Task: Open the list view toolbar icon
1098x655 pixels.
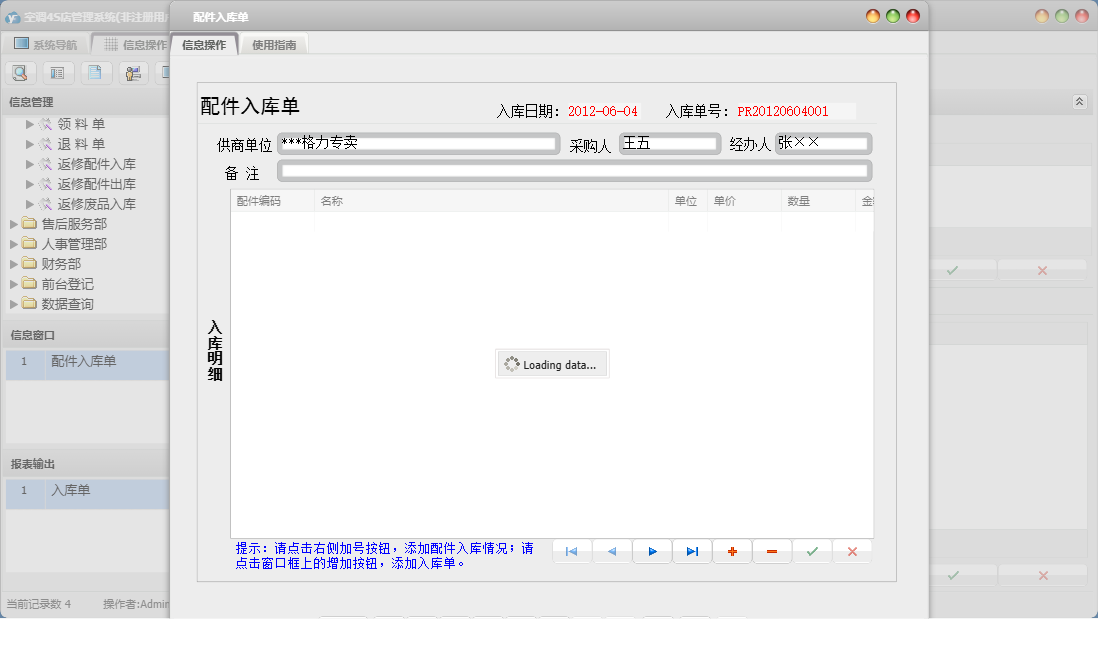Action: (x=57, y=72)
